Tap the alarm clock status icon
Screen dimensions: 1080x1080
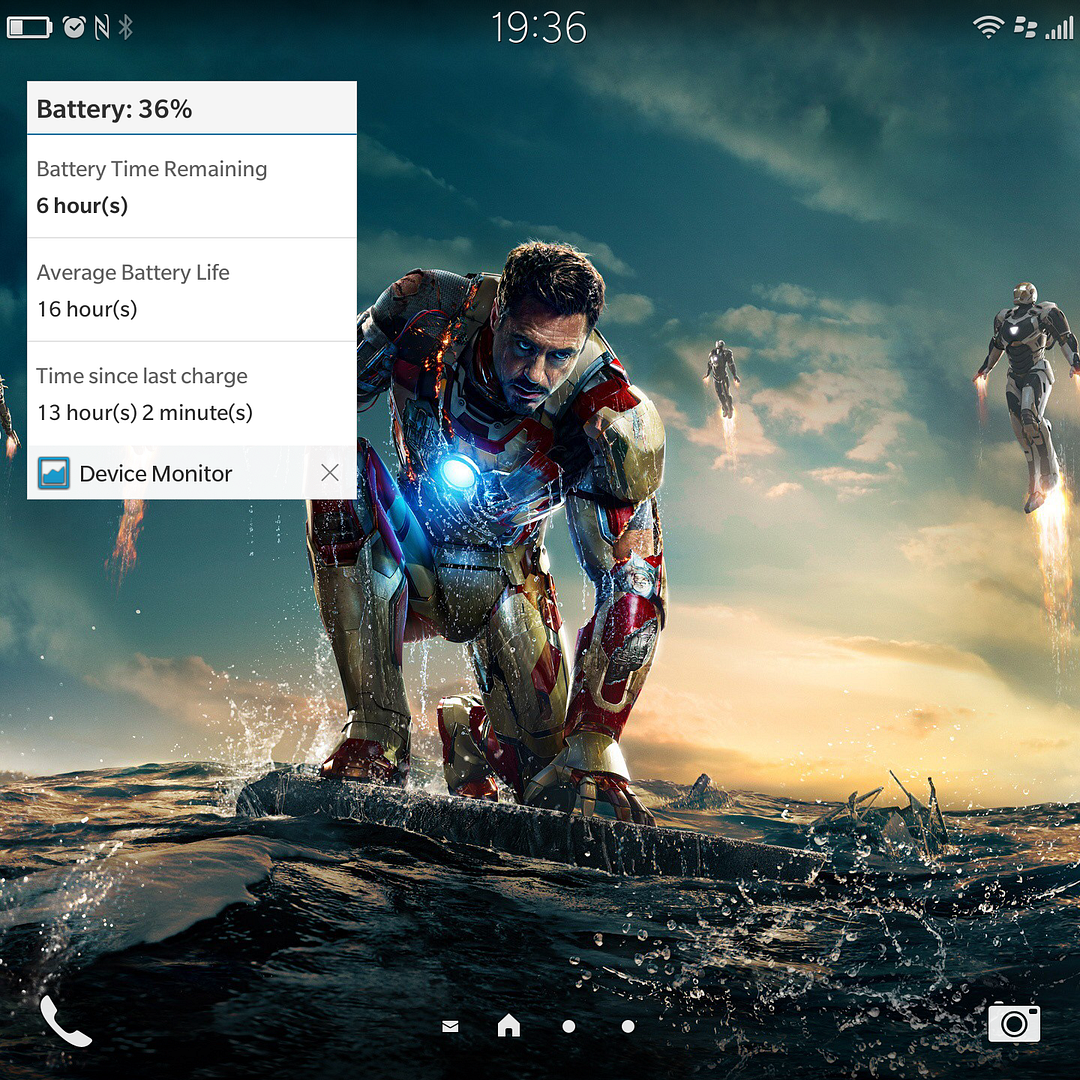click(74, 27)
